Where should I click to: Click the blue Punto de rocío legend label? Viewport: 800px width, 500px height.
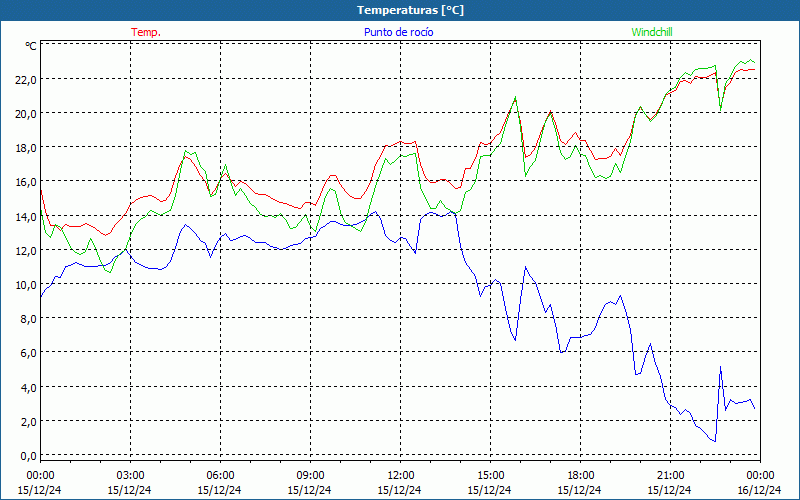[x=398, y=32]
